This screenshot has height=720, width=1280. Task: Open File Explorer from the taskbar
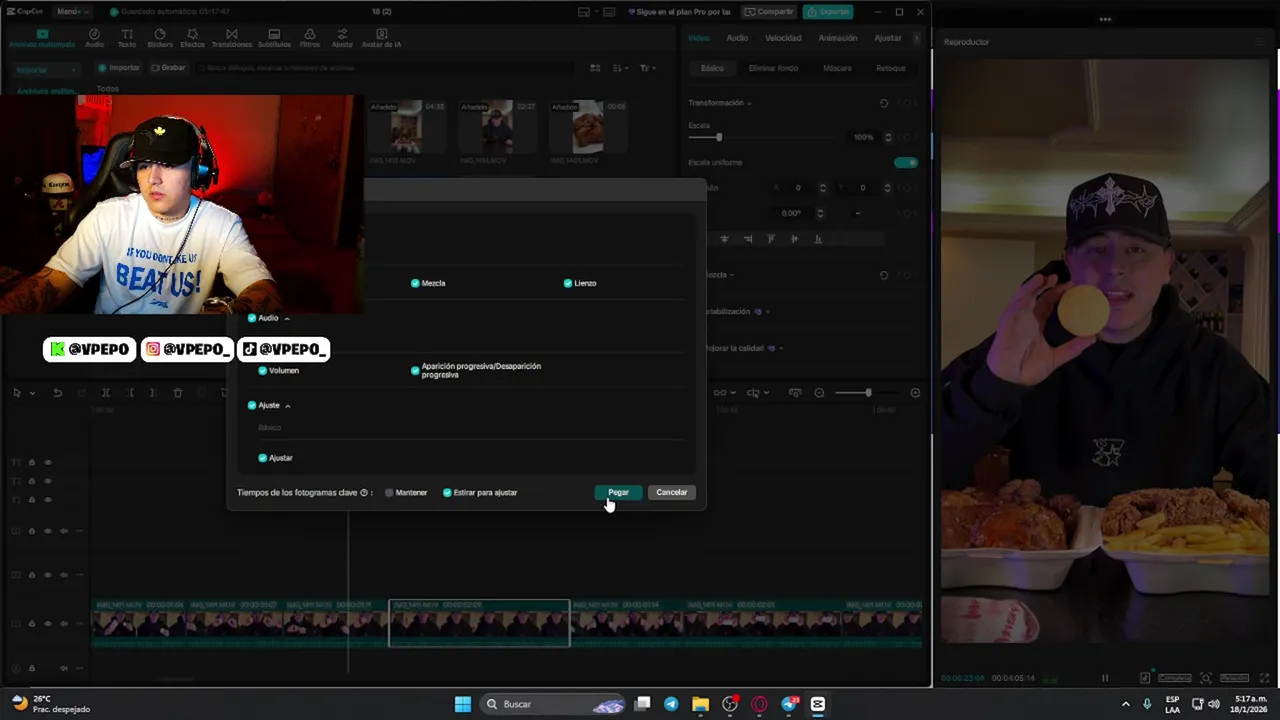pyautogui.click(x=700, y=704)
